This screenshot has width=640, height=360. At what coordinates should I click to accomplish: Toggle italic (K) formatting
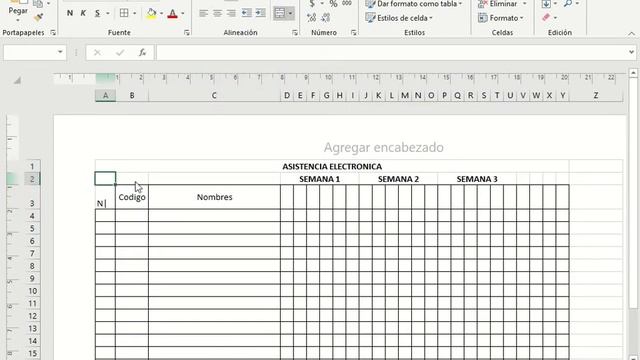83,13
